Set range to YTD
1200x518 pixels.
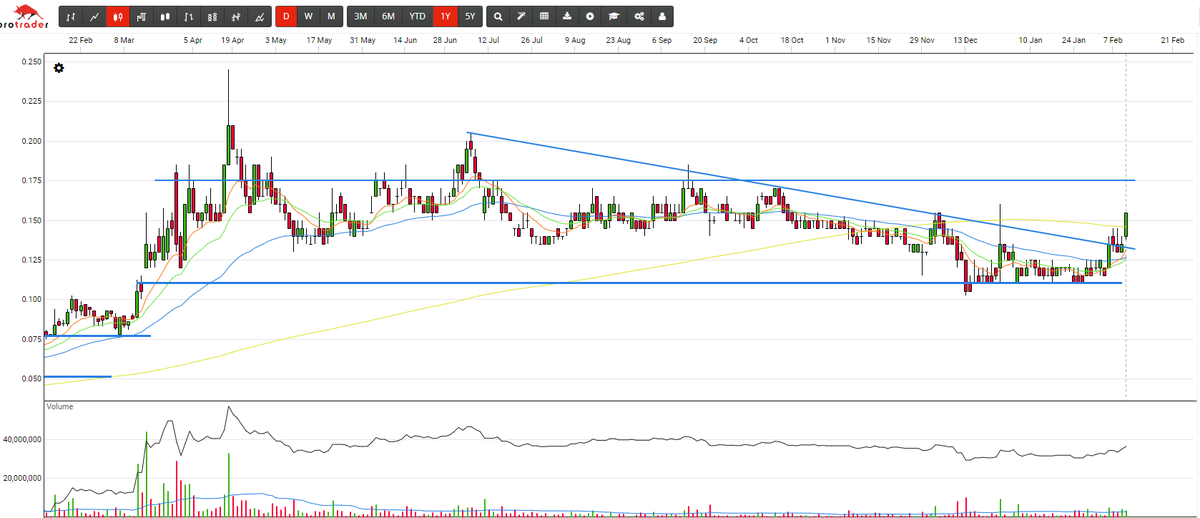(417, 17)
